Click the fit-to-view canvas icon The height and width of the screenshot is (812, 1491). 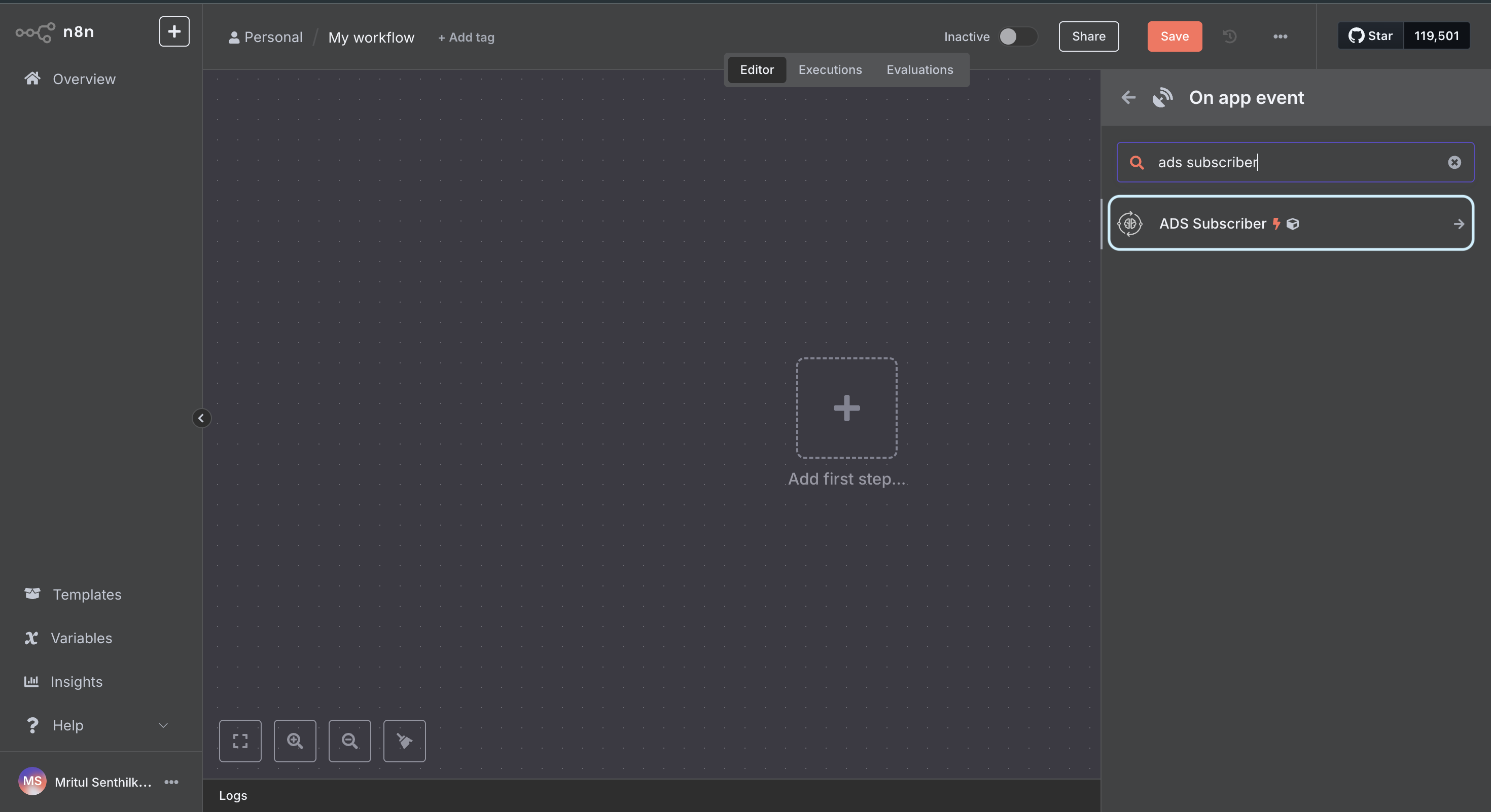pos(240,741)
